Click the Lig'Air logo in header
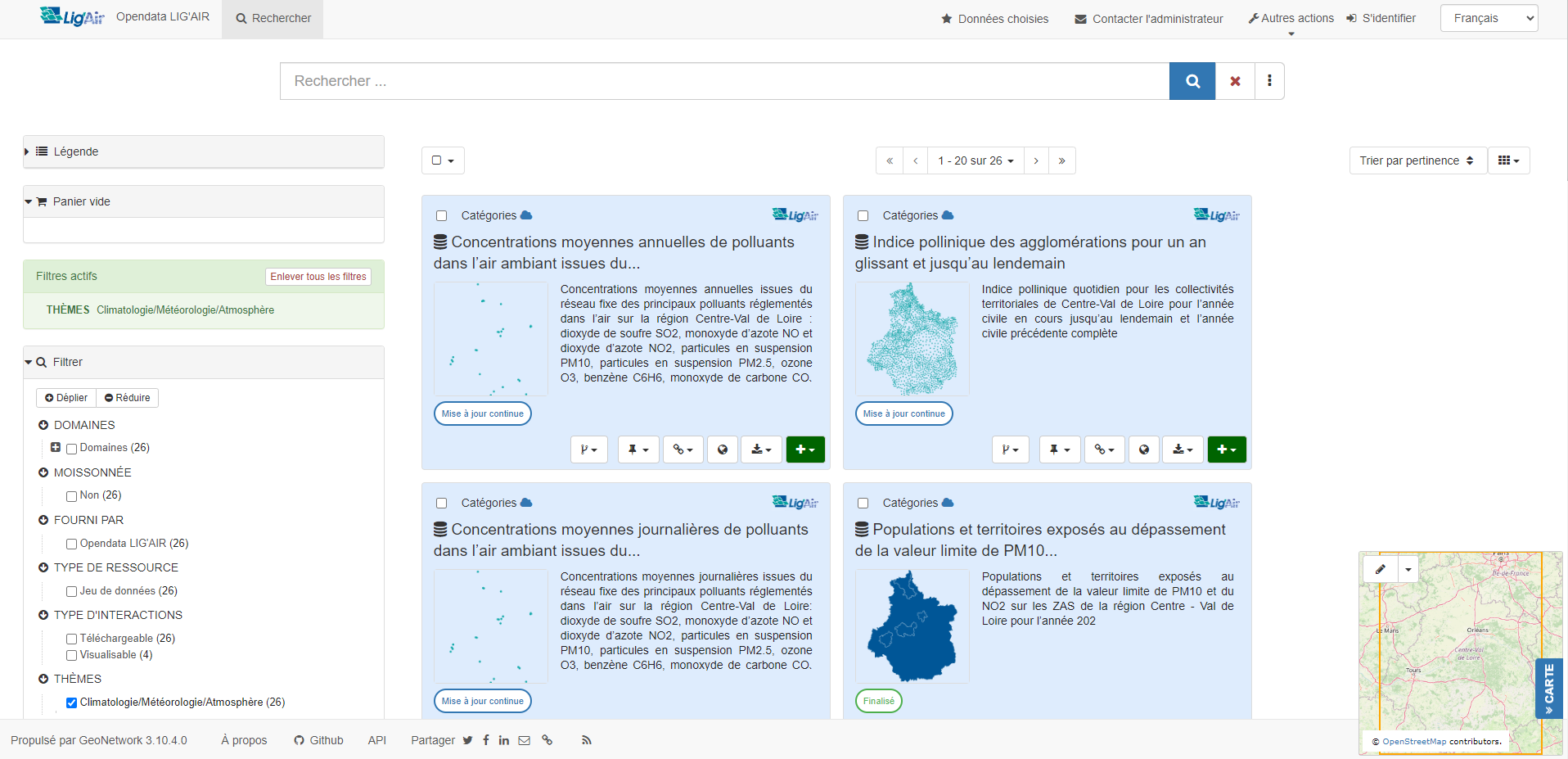 72,16
